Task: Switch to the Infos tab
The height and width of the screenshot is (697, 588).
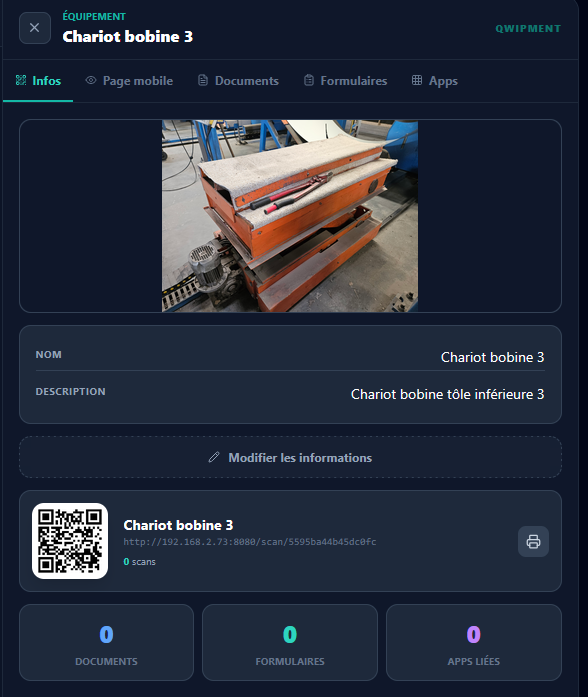Action: pos(38,80)
